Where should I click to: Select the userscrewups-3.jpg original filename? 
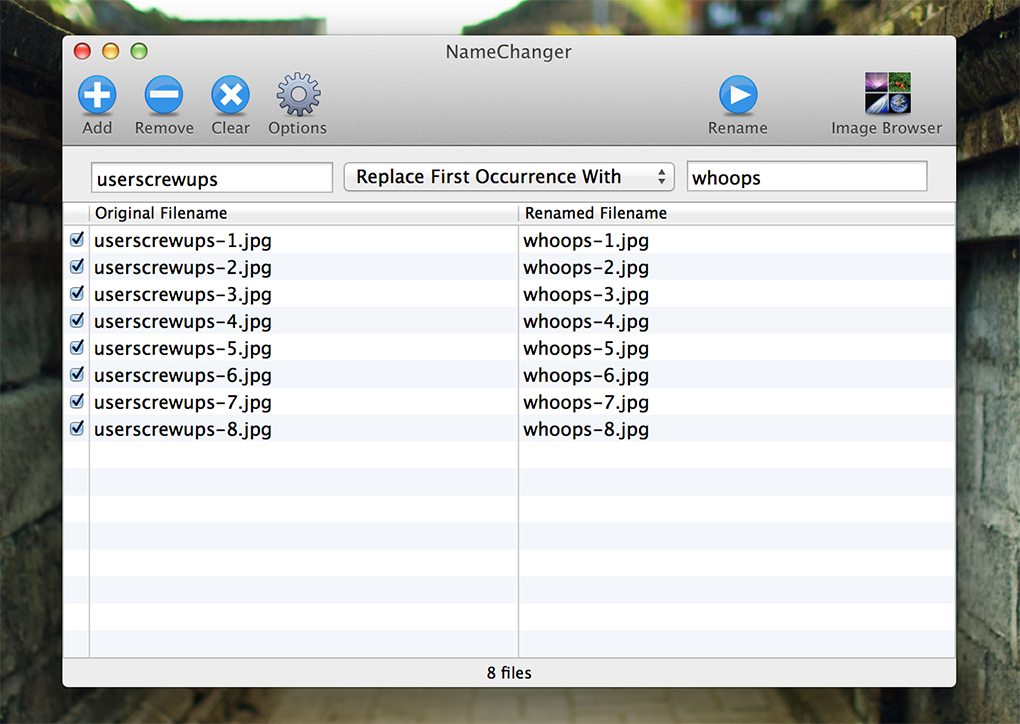tap(183, 295)
